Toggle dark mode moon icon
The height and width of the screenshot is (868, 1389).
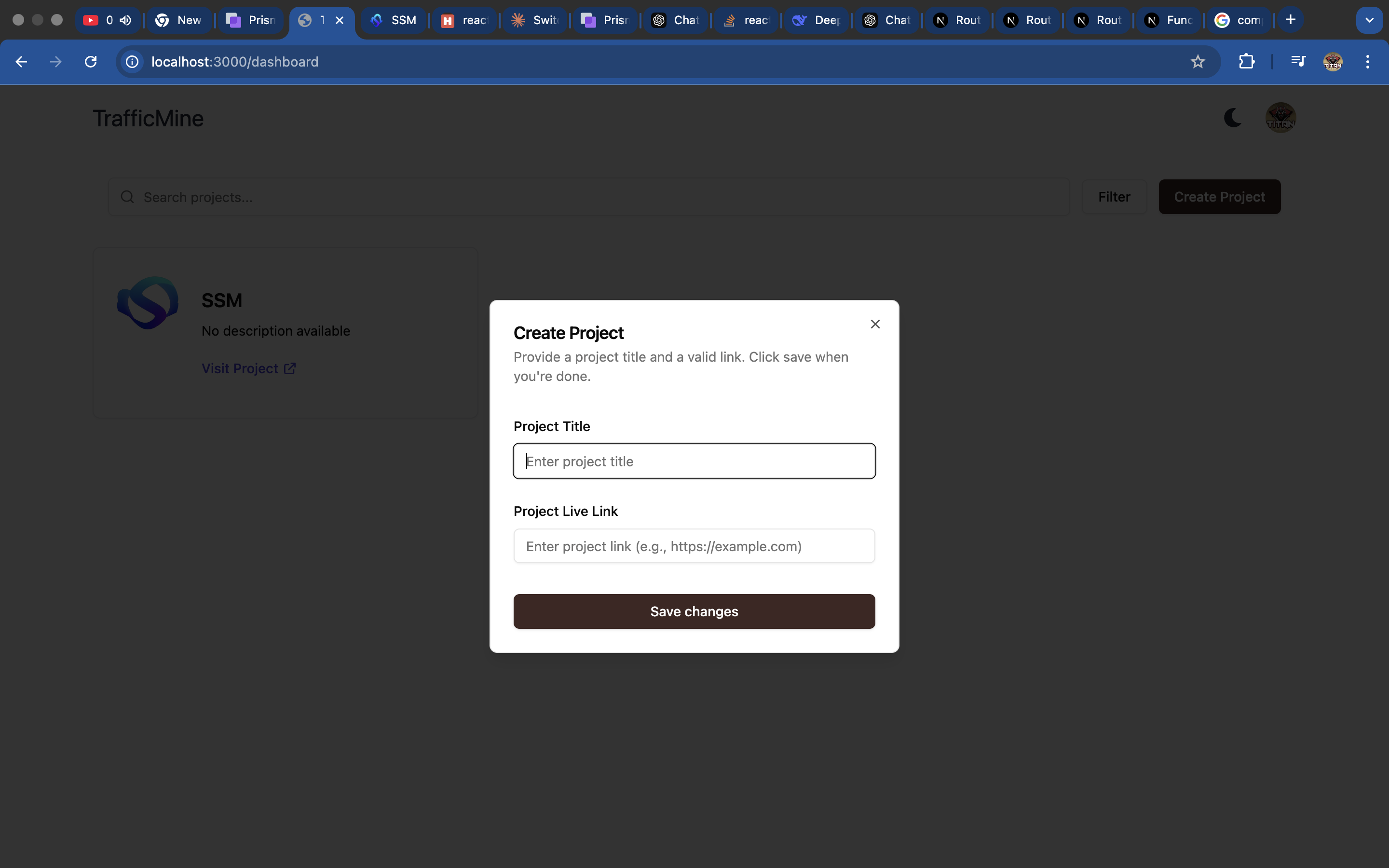(x=1232, y=118)
